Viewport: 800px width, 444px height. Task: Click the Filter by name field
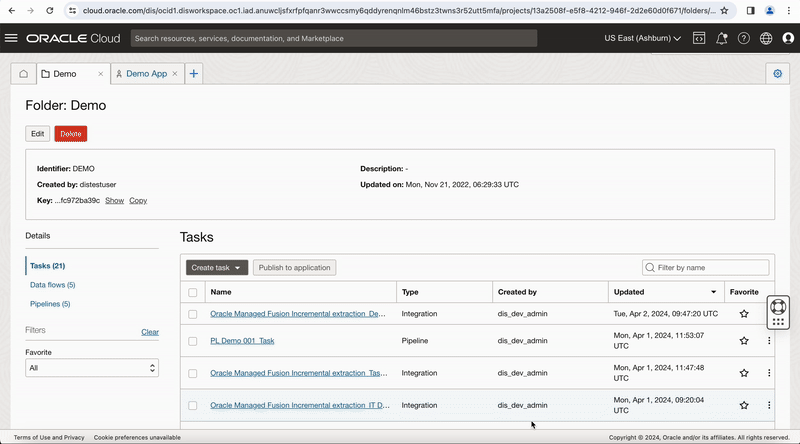point(706,267)
